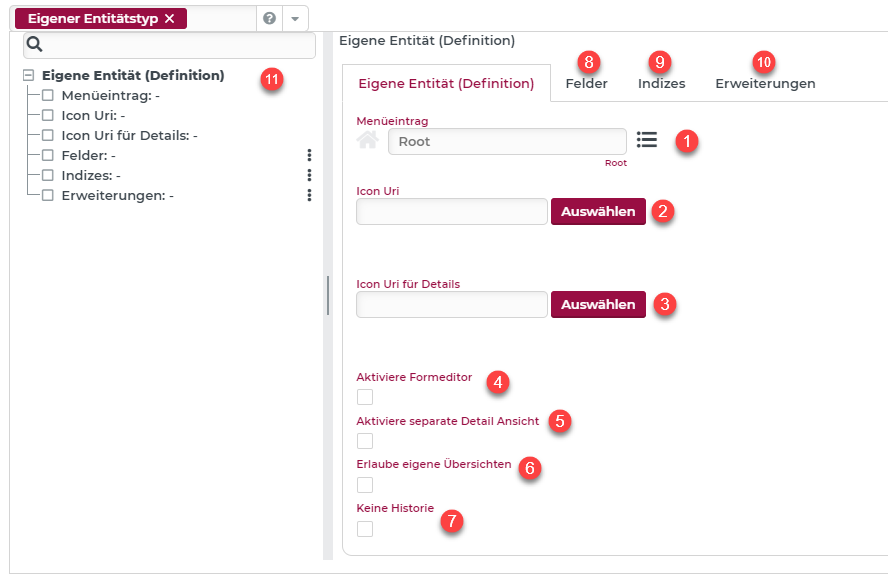
Task: Open the dropdown arrow beside help icon
Action: click(295, 19)
